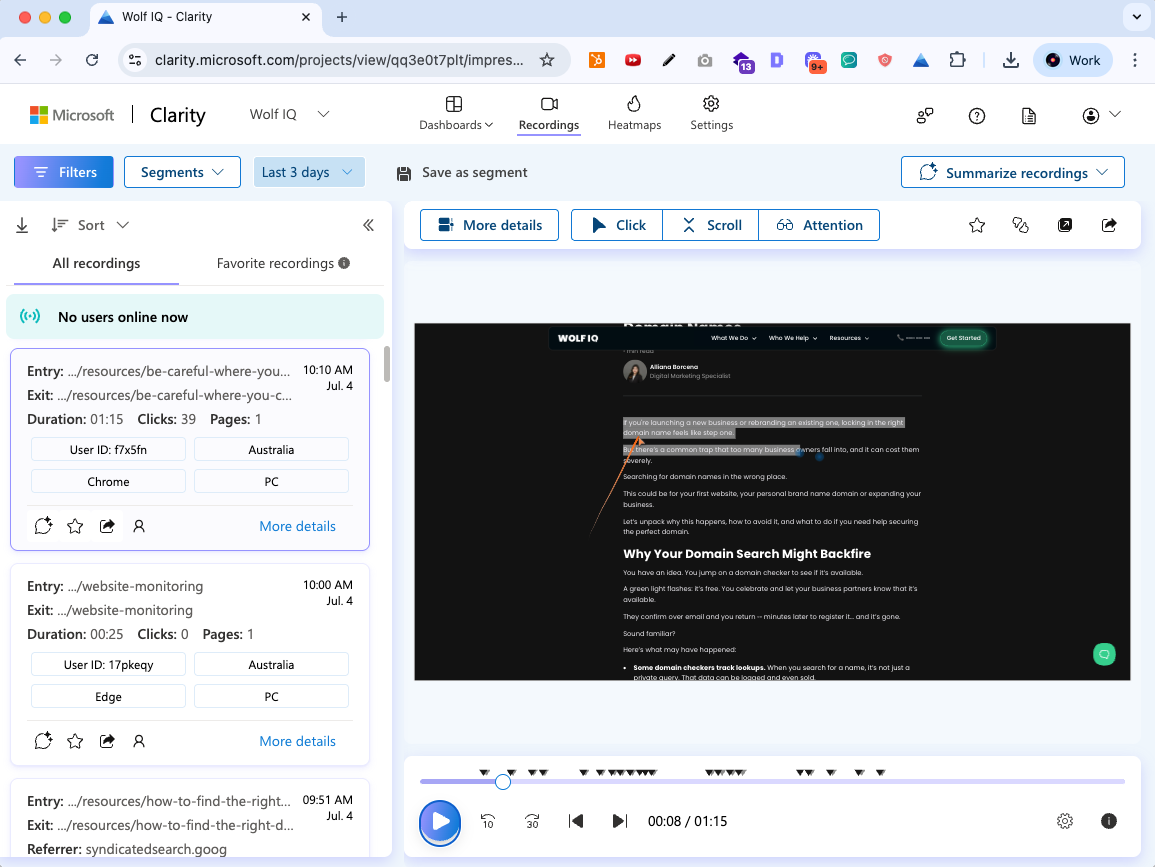Click the Chrome browser tag
1155x867 pixels.
point(108,481)
